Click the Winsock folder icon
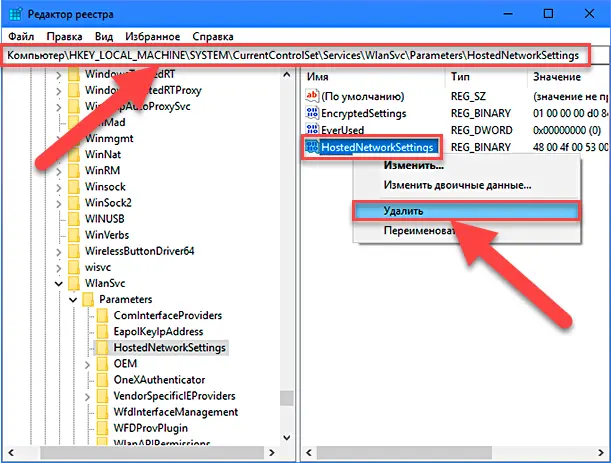 click(74, 187)
